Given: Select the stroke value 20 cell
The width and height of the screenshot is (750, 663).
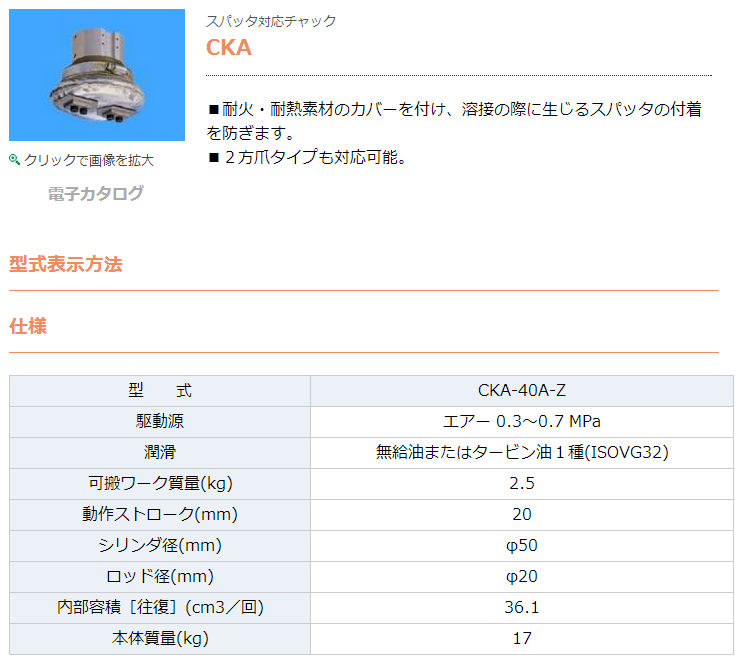Looking at the screenshot, I should [521, 515].
